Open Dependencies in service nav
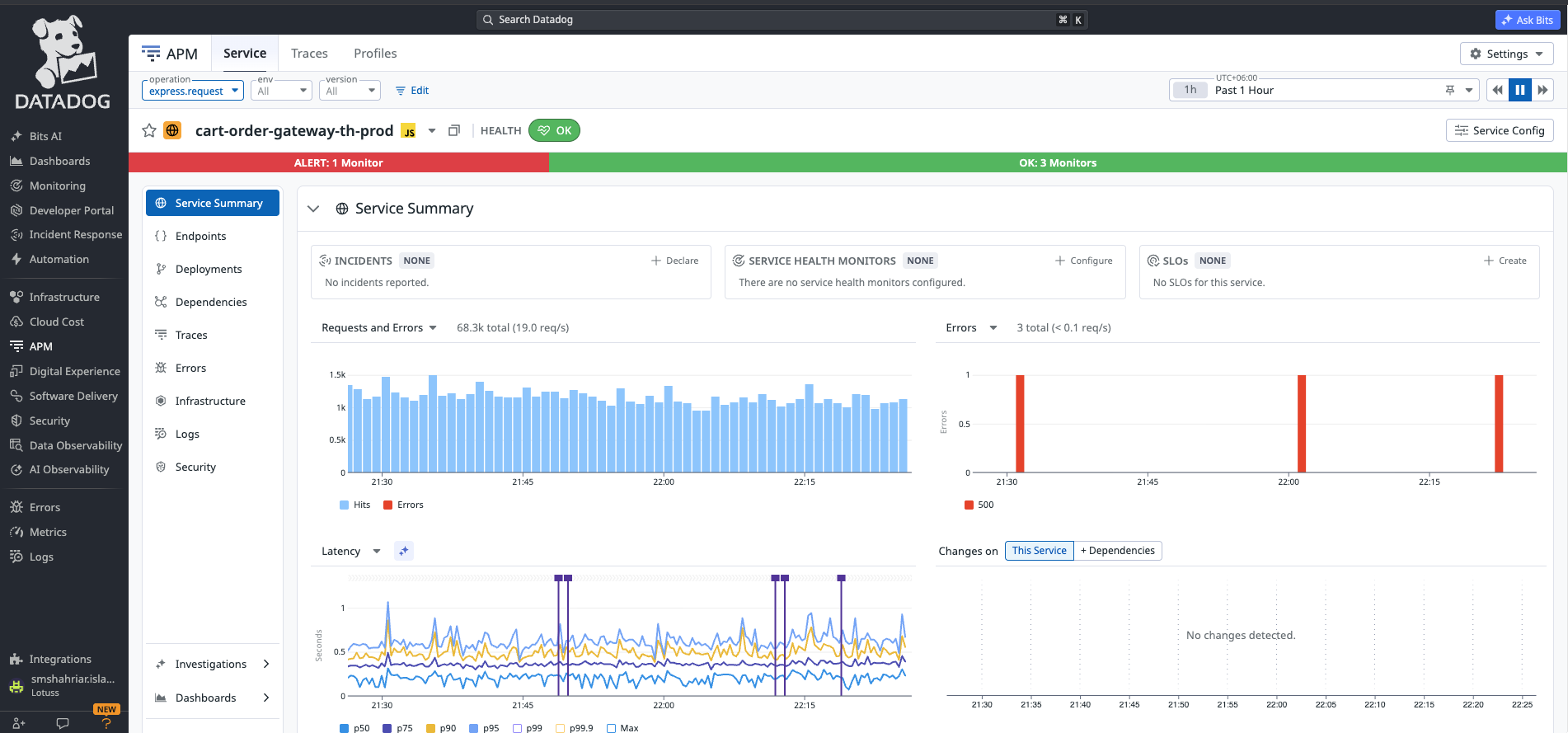1568x733 pixels. [x=213, y=302]
